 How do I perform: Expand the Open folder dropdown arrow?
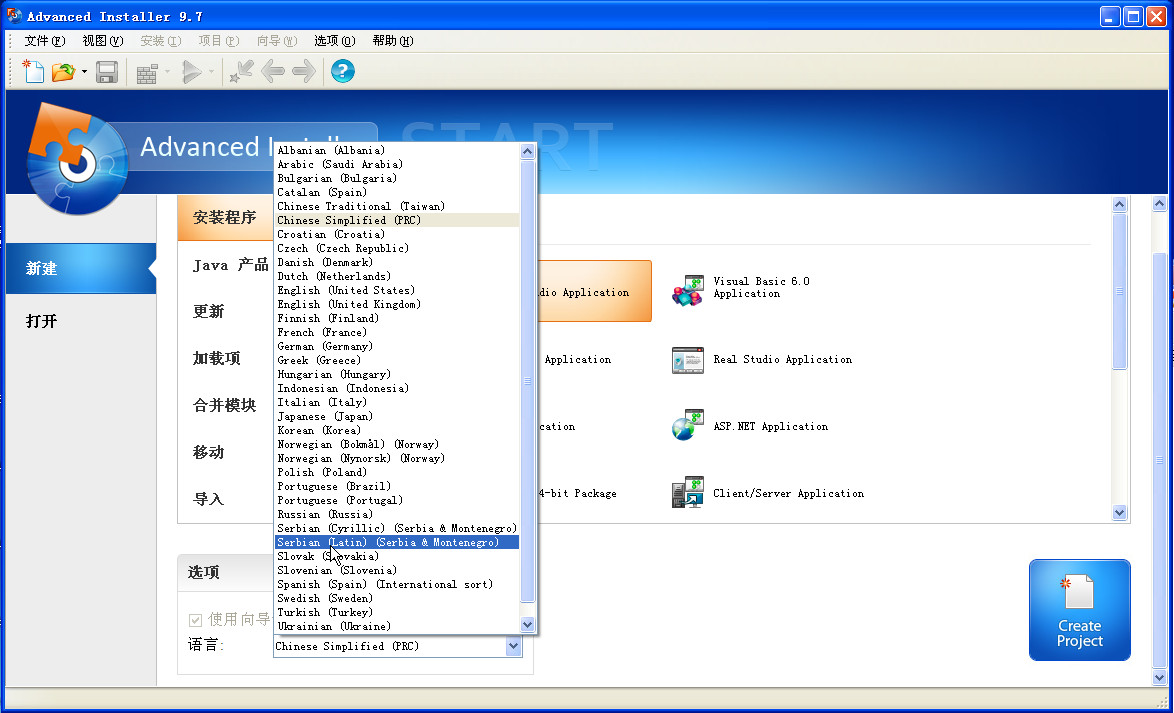click(x=84, y=72)
